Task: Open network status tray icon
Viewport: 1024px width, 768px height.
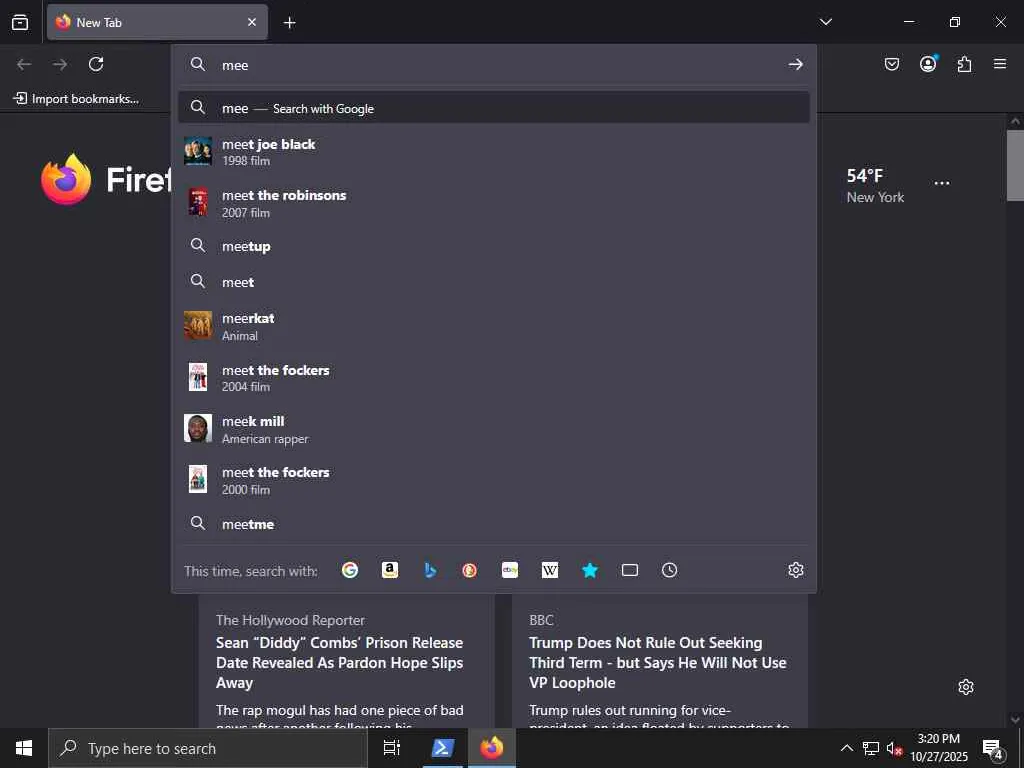Action: 871,748
